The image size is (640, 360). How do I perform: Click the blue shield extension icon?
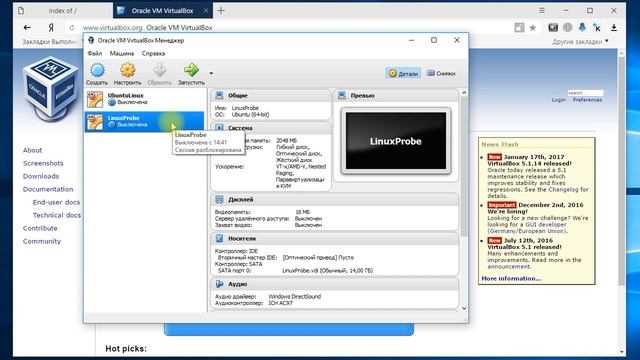pyautogui.click(x=582, y=27)
